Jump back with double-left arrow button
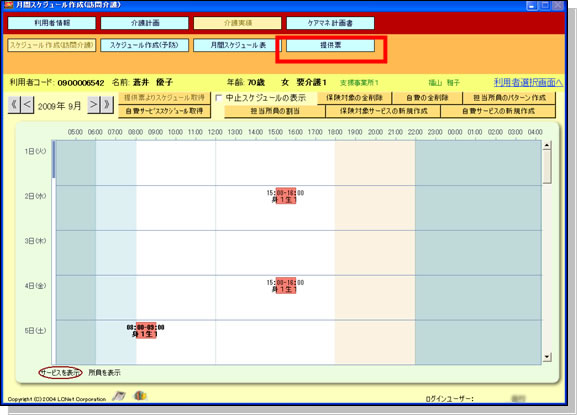Viewport: 577px width, 415px height. pos(14,105)
